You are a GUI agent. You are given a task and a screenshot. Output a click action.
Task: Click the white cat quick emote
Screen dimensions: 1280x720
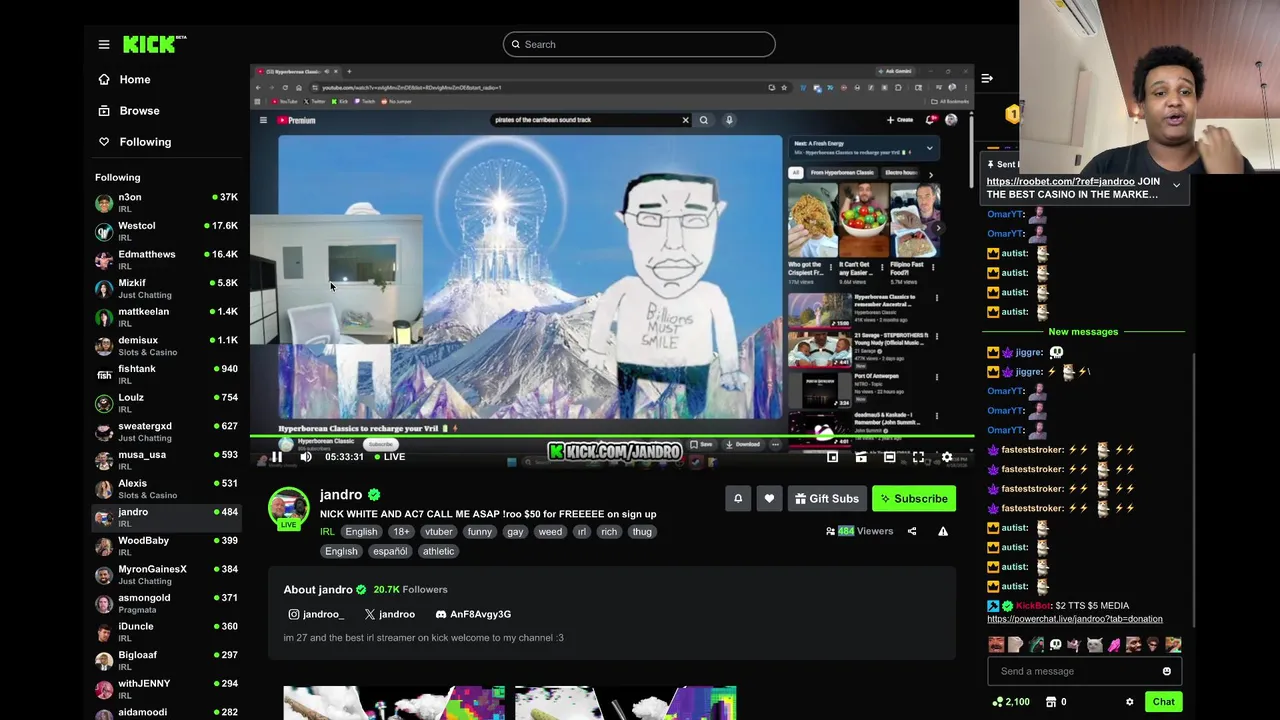click(1094, 645)
